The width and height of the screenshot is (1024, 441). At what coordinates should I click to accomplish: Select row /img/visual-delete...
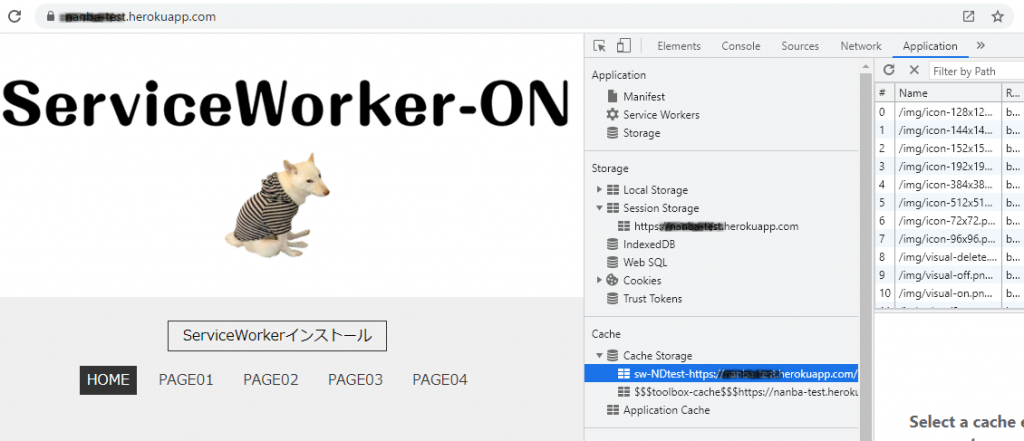coord(949,257)
